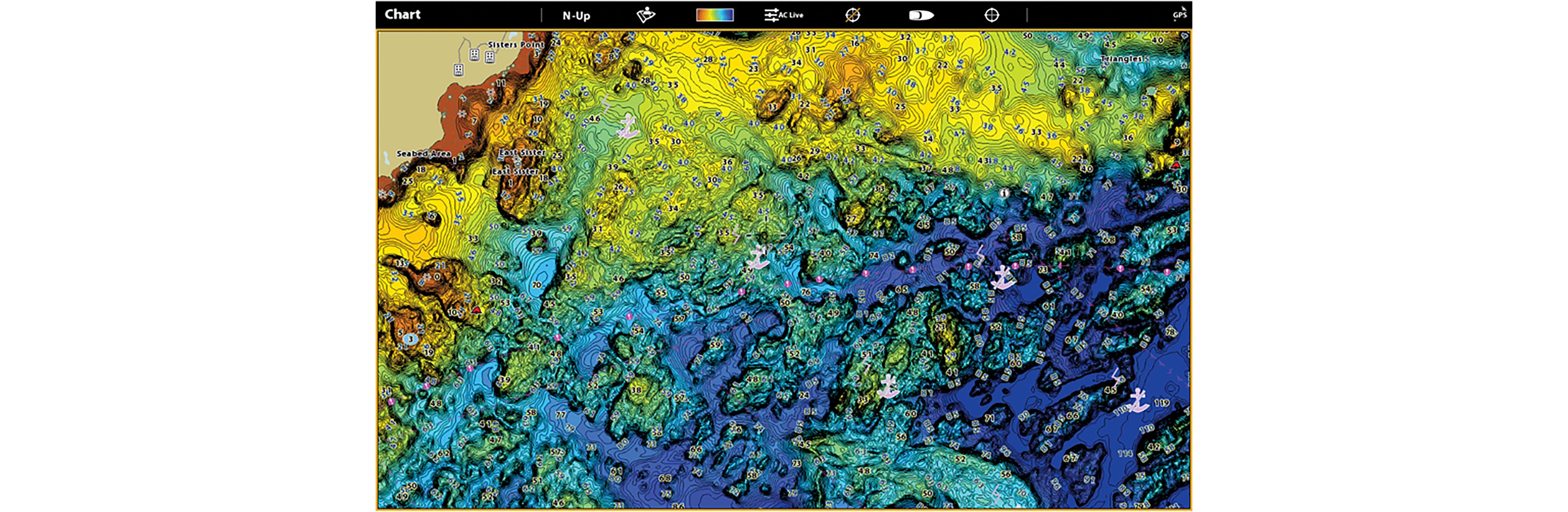
Task: Click the 114 depth sounding
Action: coord(1125,454)
